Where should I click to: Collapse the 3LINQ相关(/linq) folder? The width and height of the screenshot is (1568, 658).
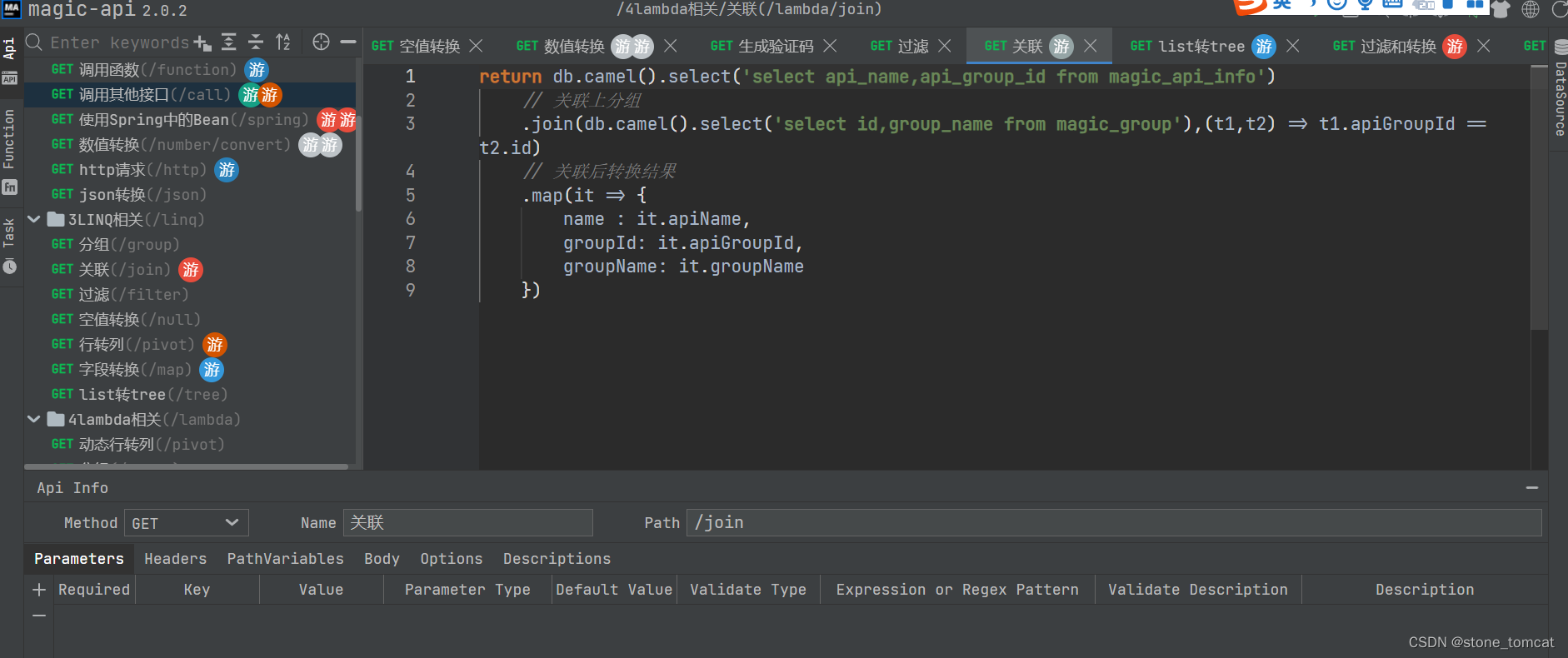tap(34, 220)
